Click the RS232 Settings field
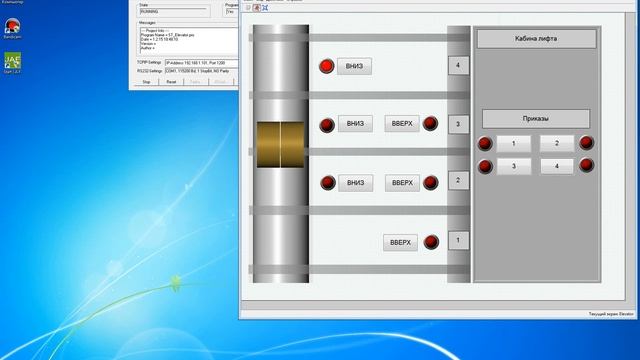 [202, 71]
